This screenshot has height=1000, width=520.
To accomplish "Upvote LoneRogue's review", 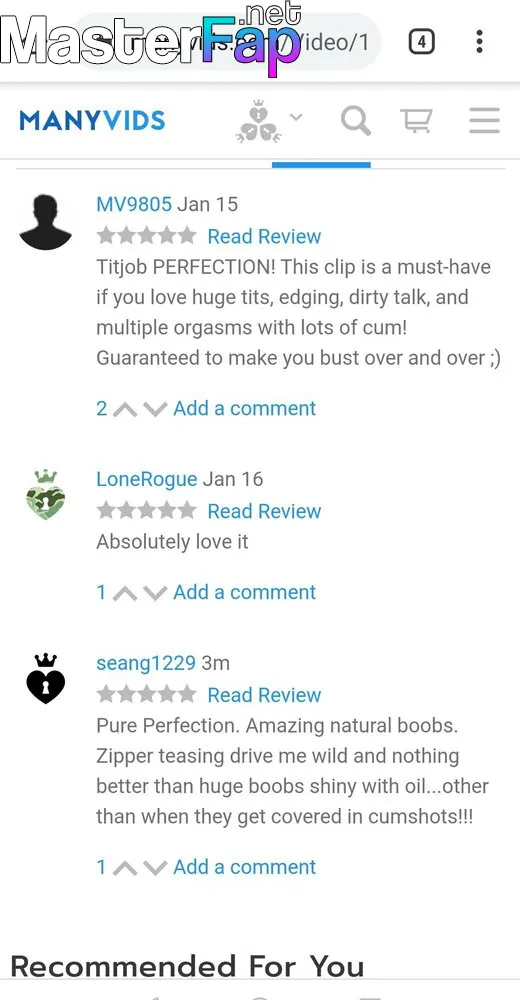I will (x=125, y=593).
